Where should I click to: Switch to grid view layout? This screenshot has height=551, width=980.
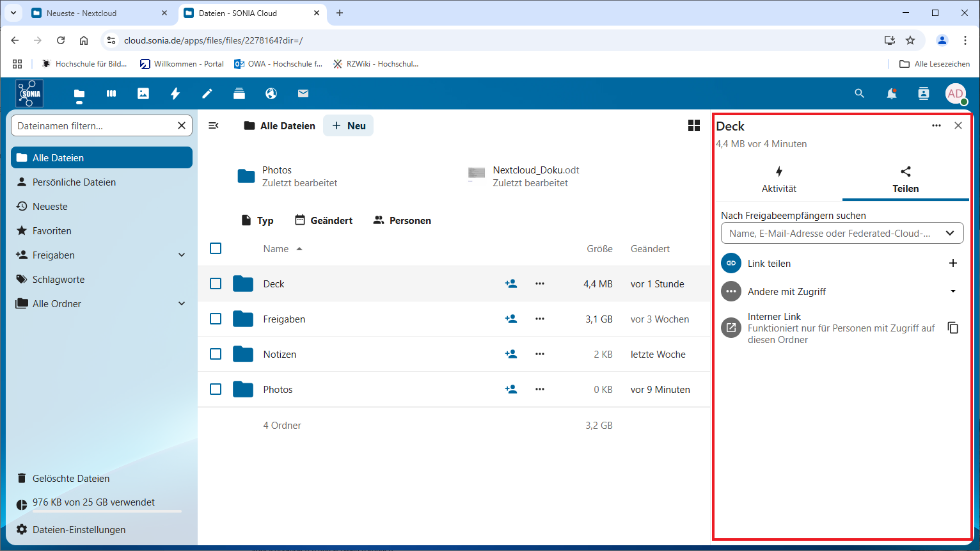click(693, 126)
